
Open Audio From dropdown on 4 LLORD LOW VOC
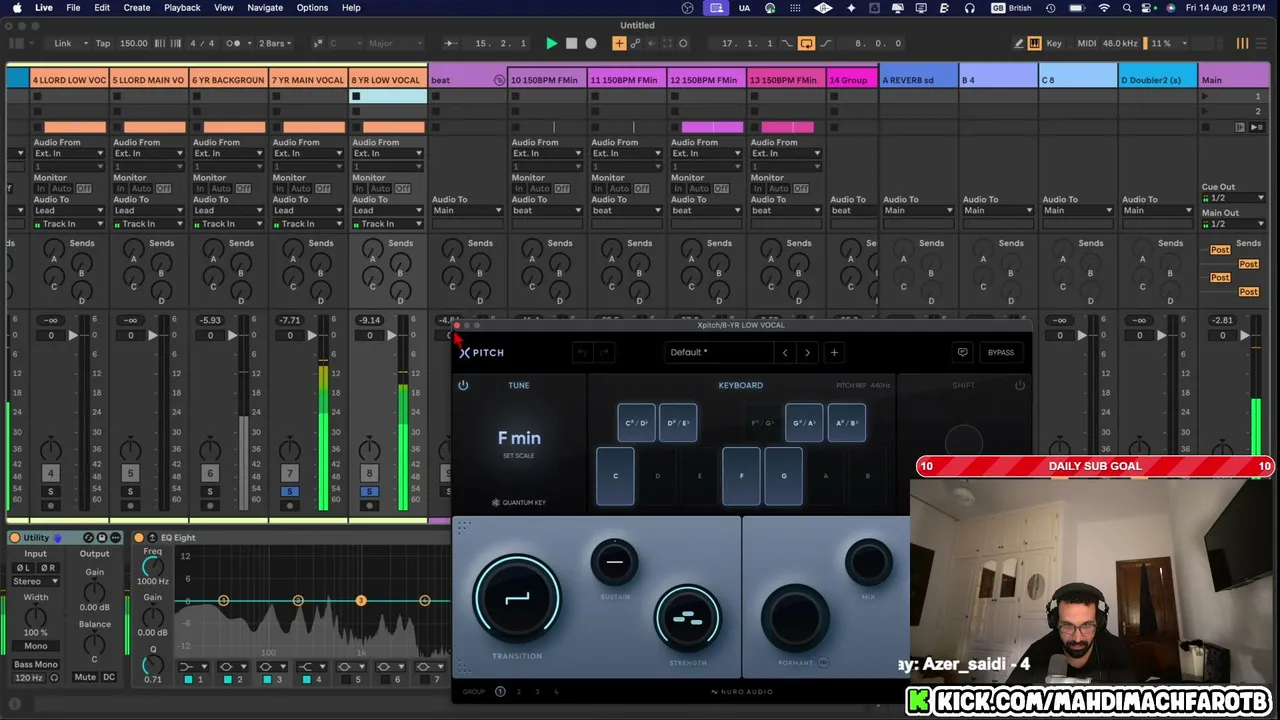point(69,154)
